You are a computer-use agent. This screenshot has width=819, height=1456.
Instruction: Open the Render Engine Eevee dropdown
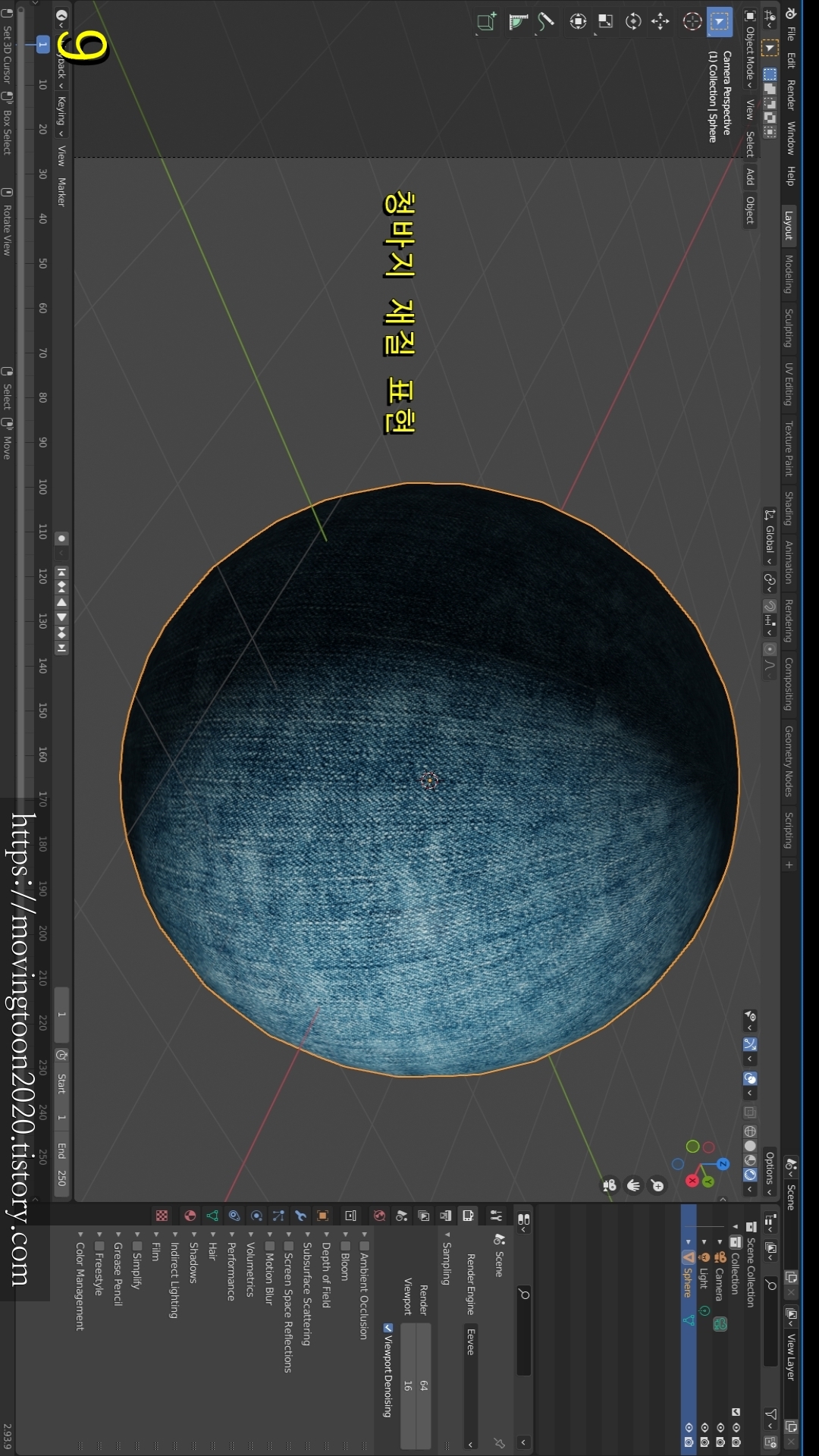[470, 1386]
